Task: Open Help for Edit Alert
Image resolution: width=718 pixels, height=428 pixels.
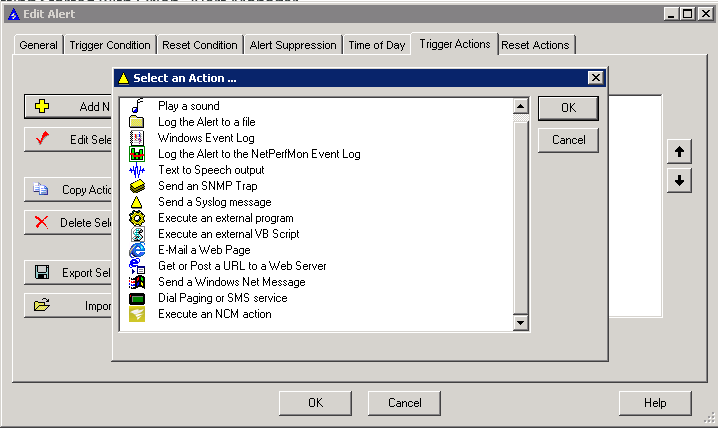Action: [655, 403]
